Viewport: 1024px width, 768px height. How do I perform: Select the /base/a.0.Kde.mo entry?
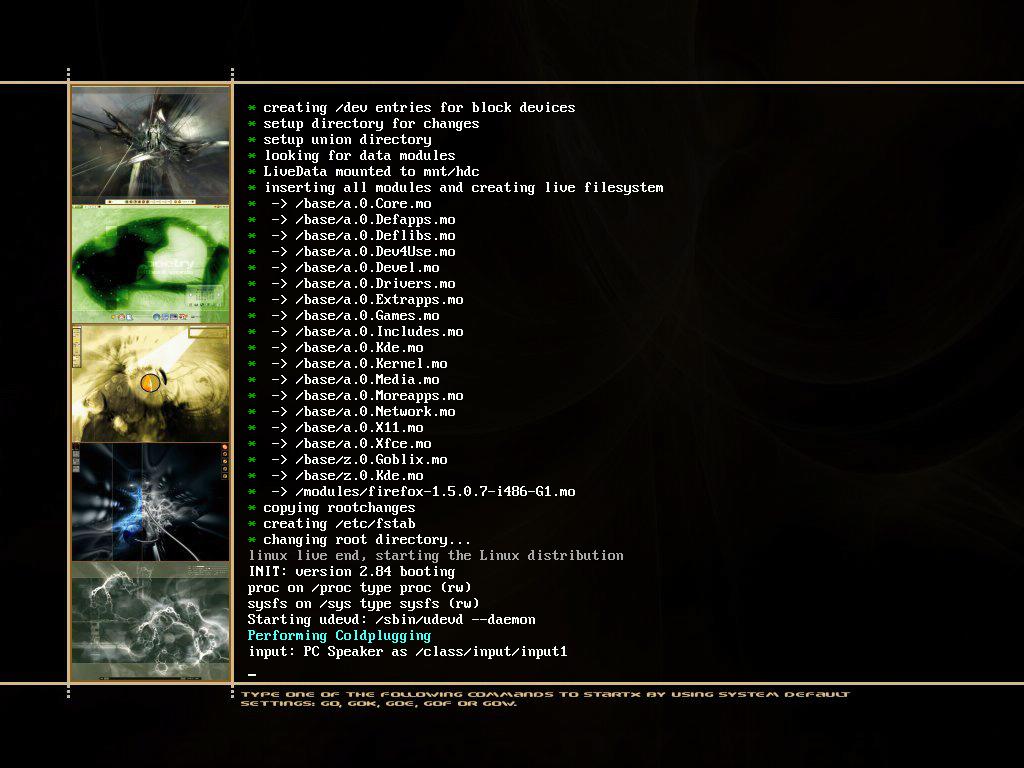pos(336,347)
